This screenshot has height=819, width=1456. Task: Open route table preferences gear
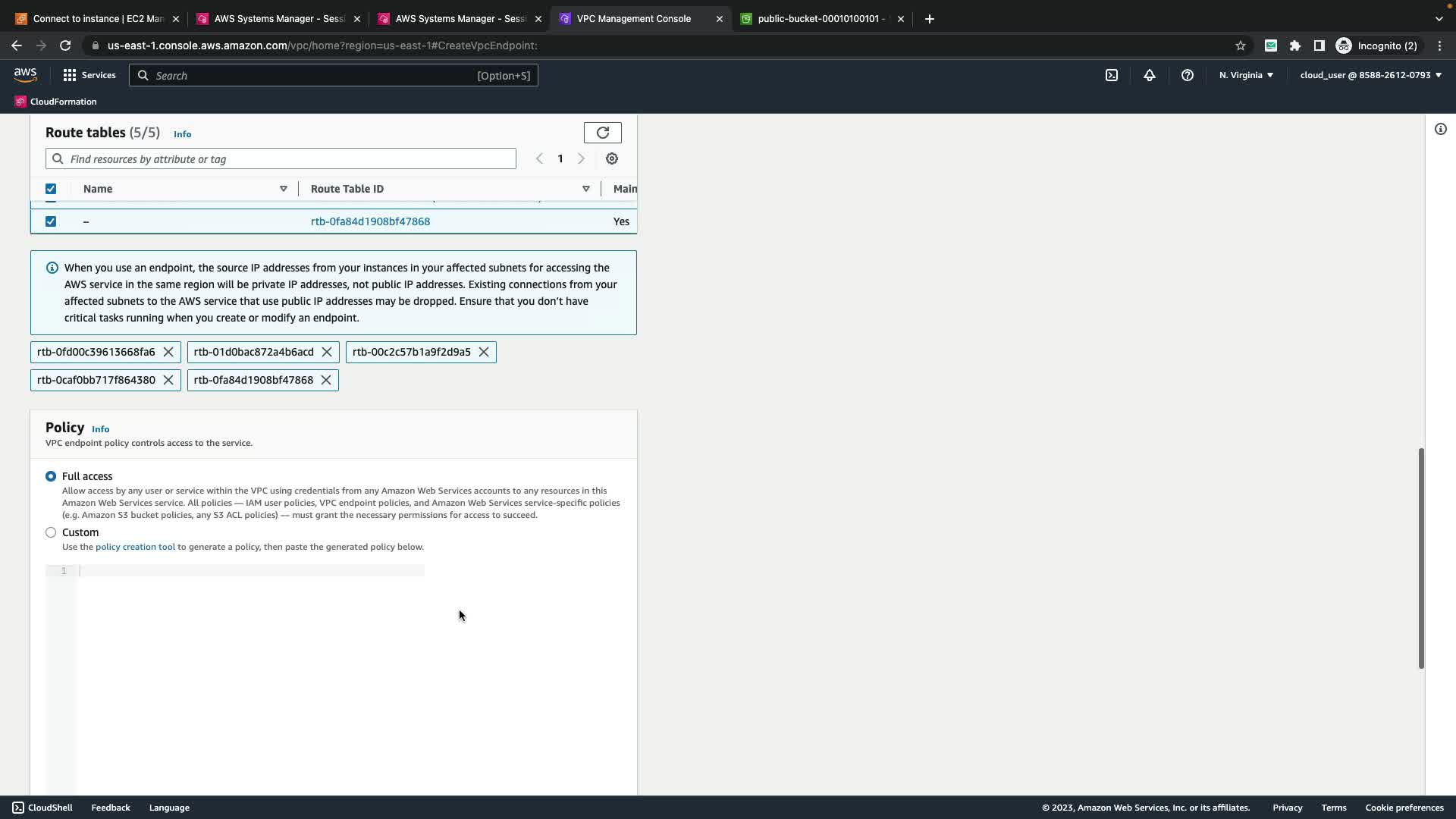click(612, 158)
